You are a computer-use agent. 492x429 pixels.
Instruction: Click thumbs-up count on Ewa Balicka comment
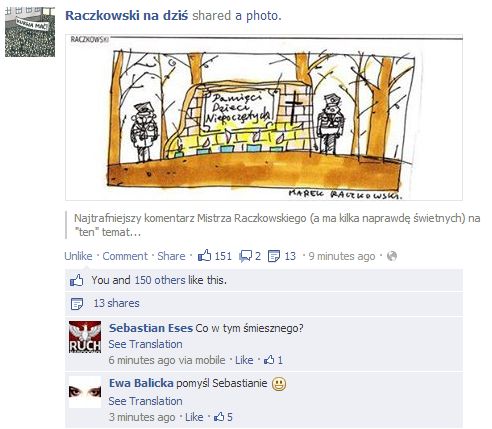pos(223,417)
